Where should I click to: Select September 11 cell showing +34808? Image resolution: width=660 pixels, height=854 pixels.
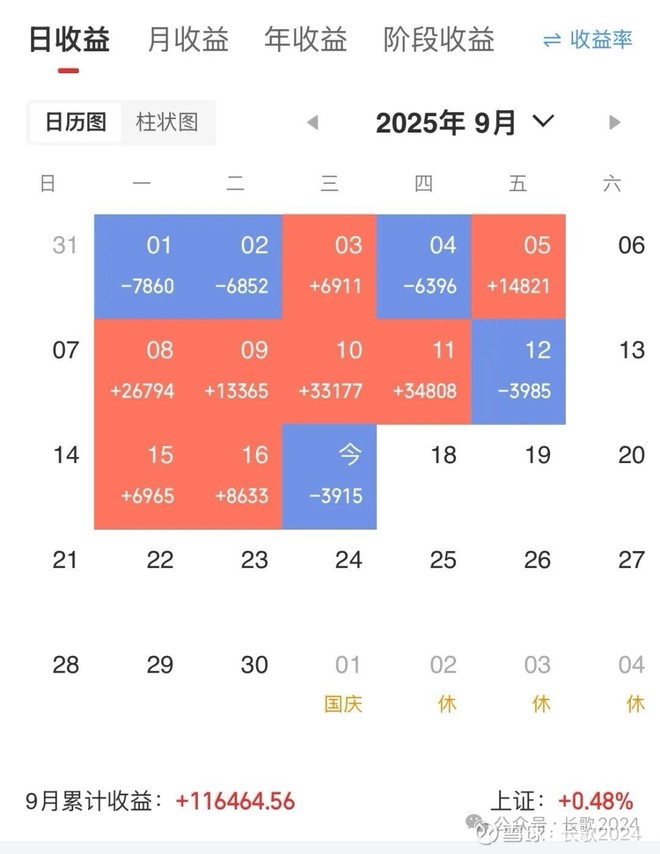point(442,370)
